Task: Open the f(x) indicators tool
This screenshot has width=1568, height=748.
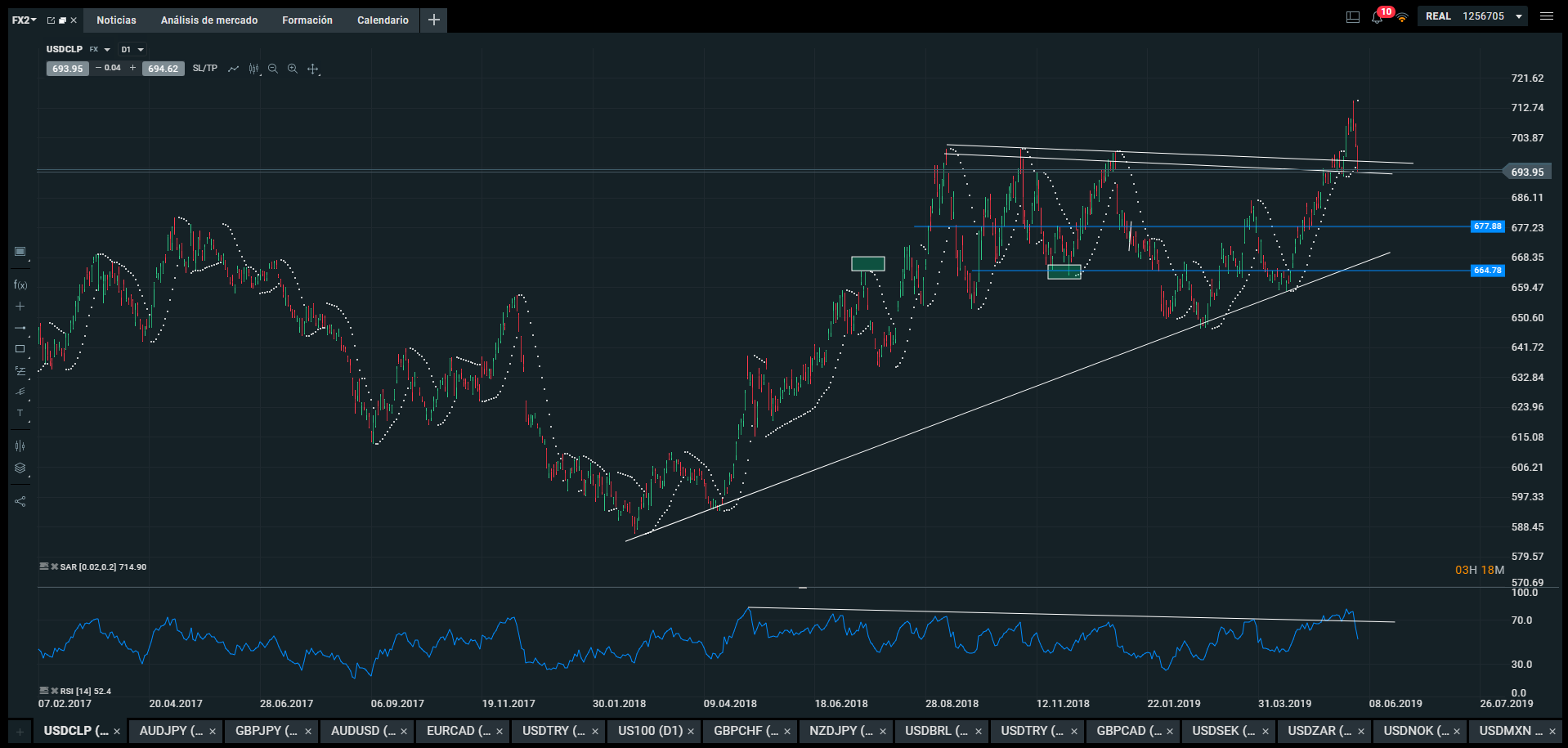Action: pos(20,285)
